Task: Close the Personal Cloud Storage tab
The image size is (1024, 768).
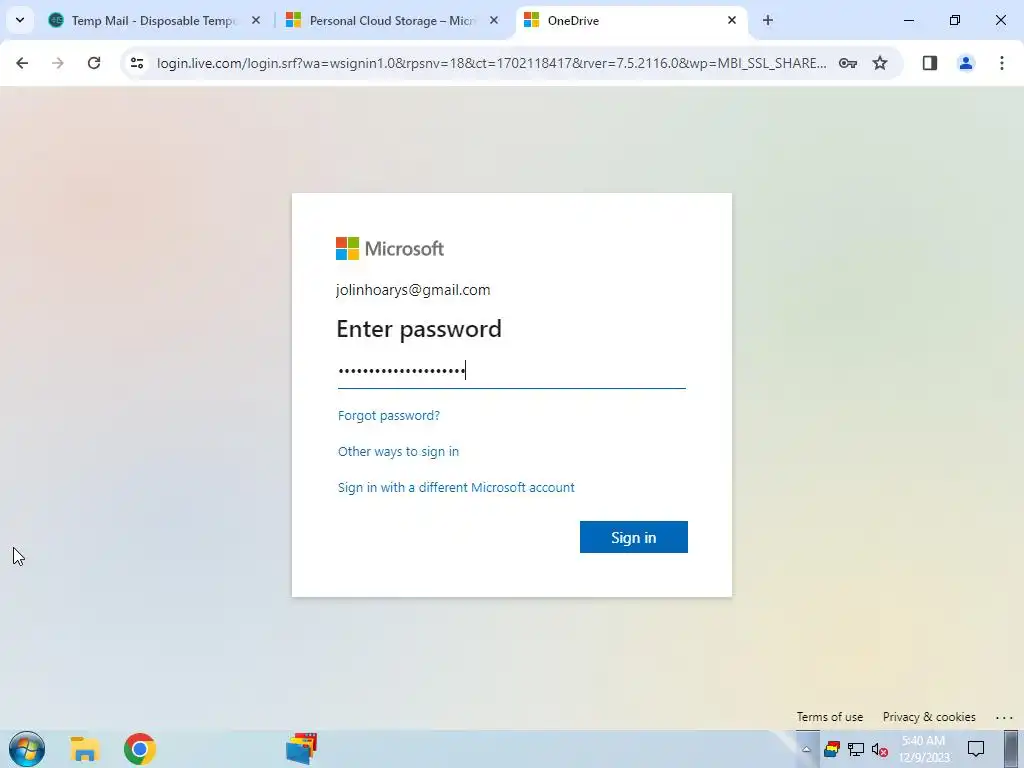Action: click(x=494, y=21)
